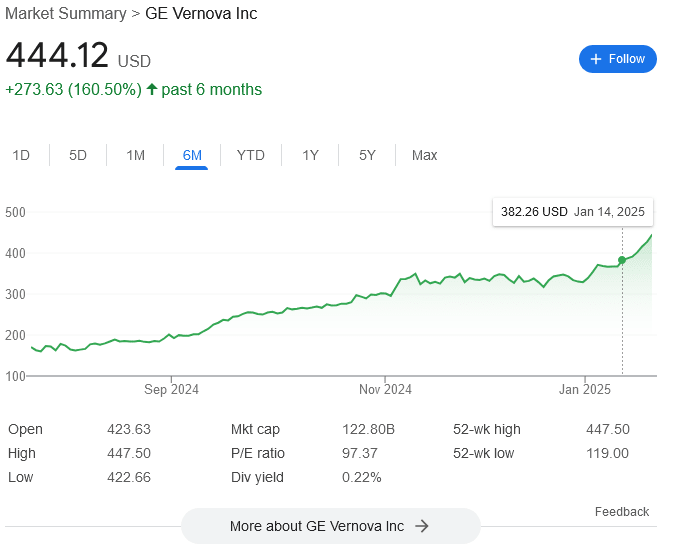The width and height of the screenshot is (676, 559).
Task: Select the 5Y time range
Action: point(368,155)
